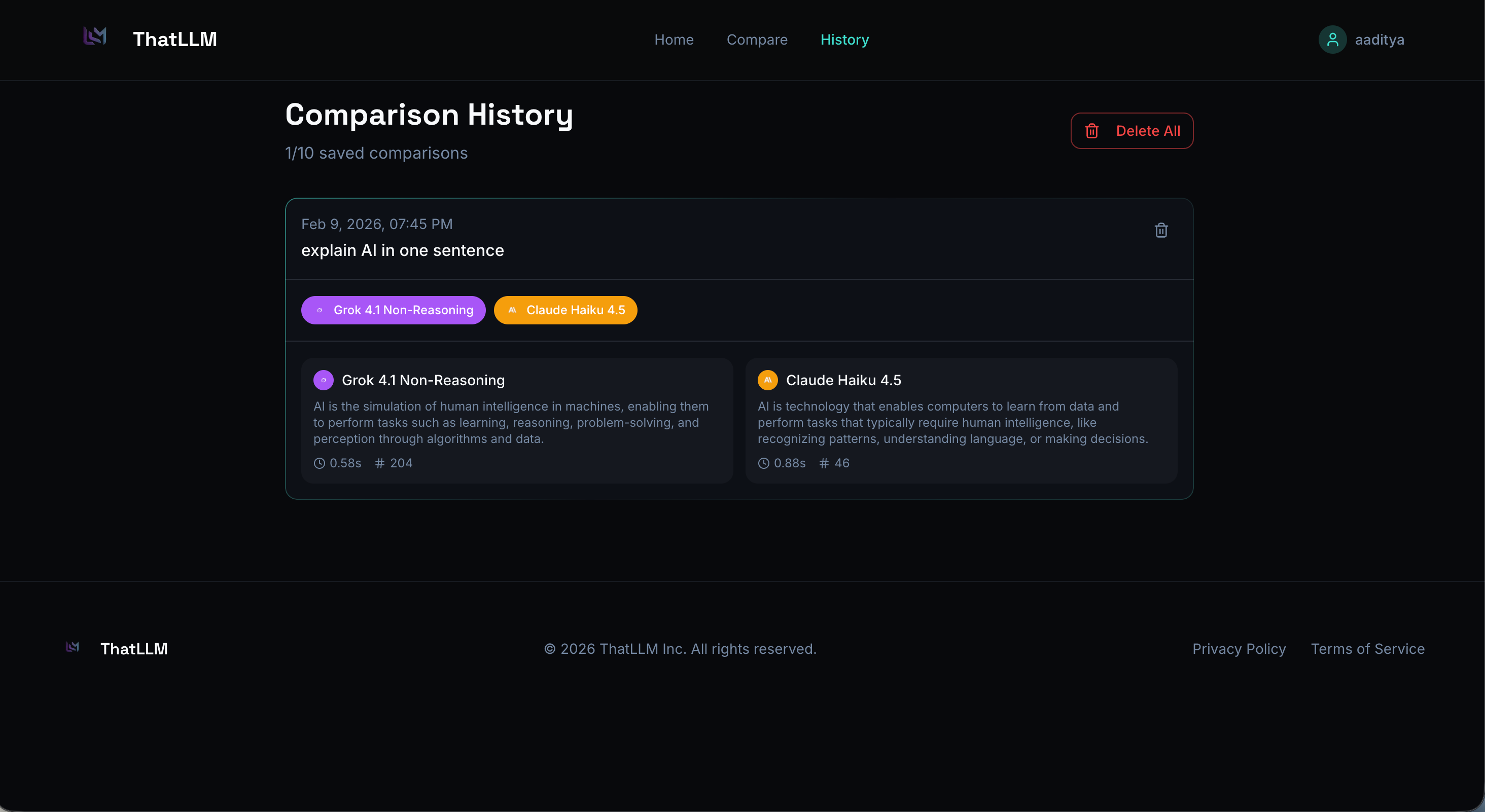
Task: Click the purple Grok 4.1 Non-Reasoning tag
Action: 393,310
